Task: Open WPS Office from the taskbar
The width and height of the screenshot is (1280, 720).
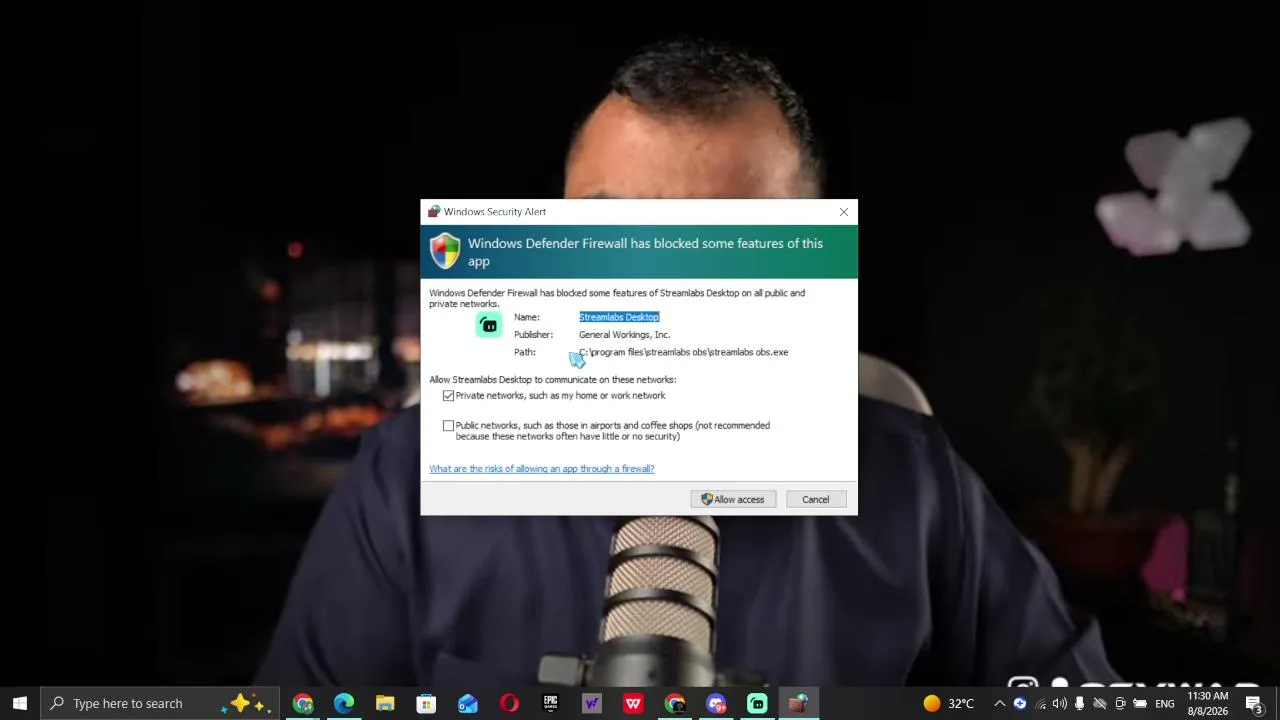Action: click(x=633, y=703)
